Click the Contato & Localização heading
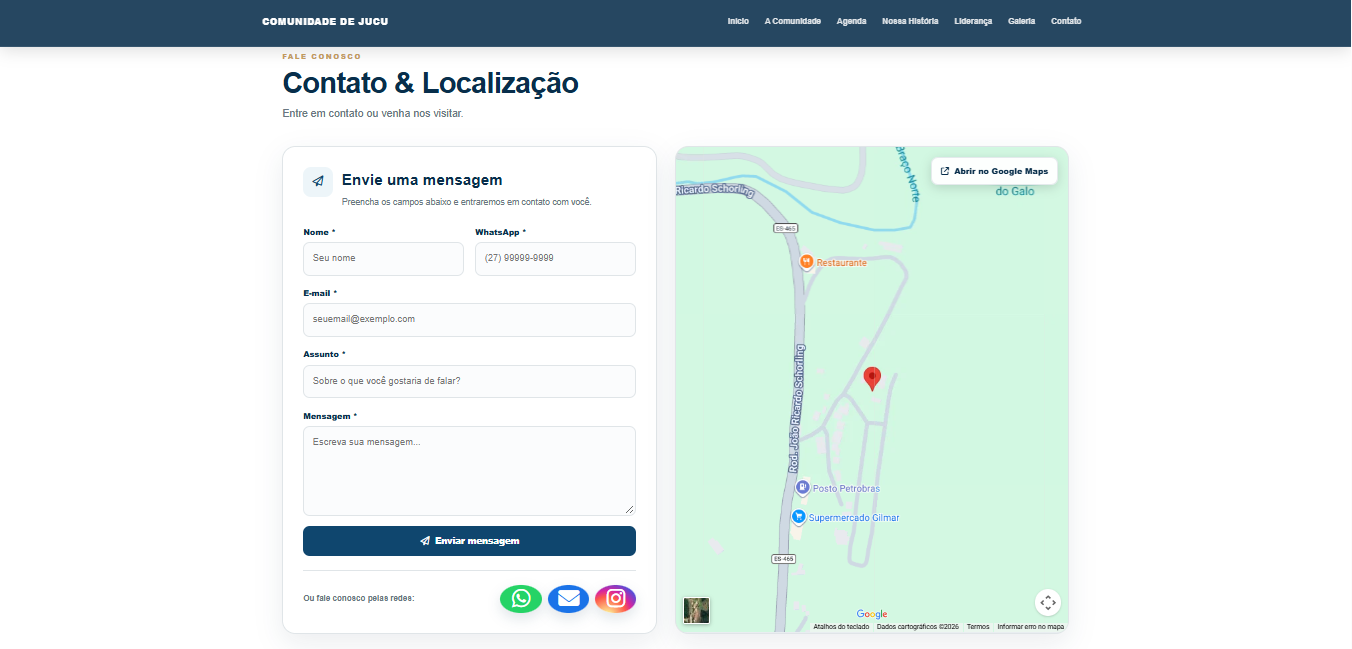Screen dimensions: 1352x649 pos(430,82)
